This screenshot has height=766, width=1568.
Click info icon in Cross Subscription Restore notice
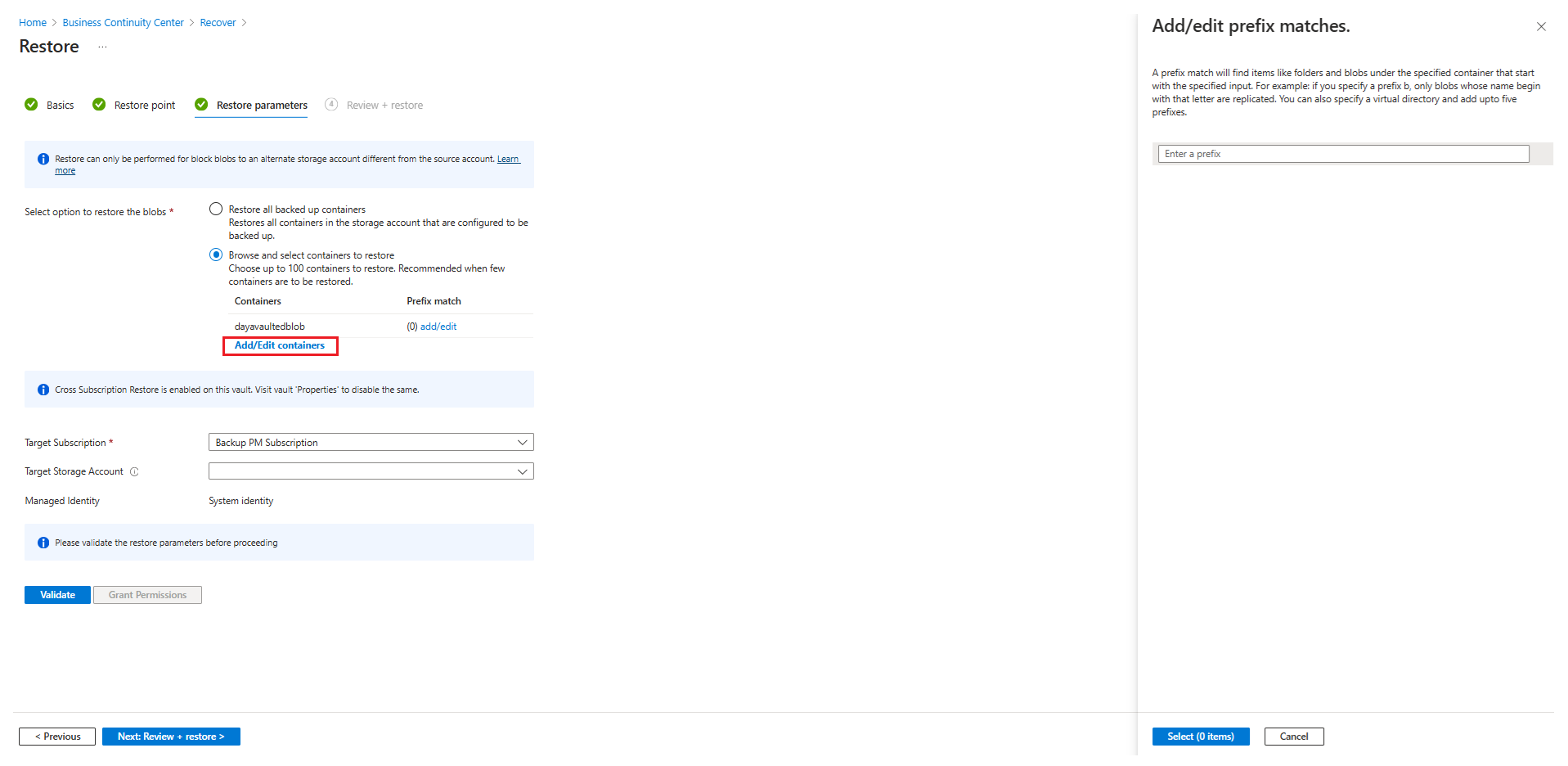click(x=43, y=390)
